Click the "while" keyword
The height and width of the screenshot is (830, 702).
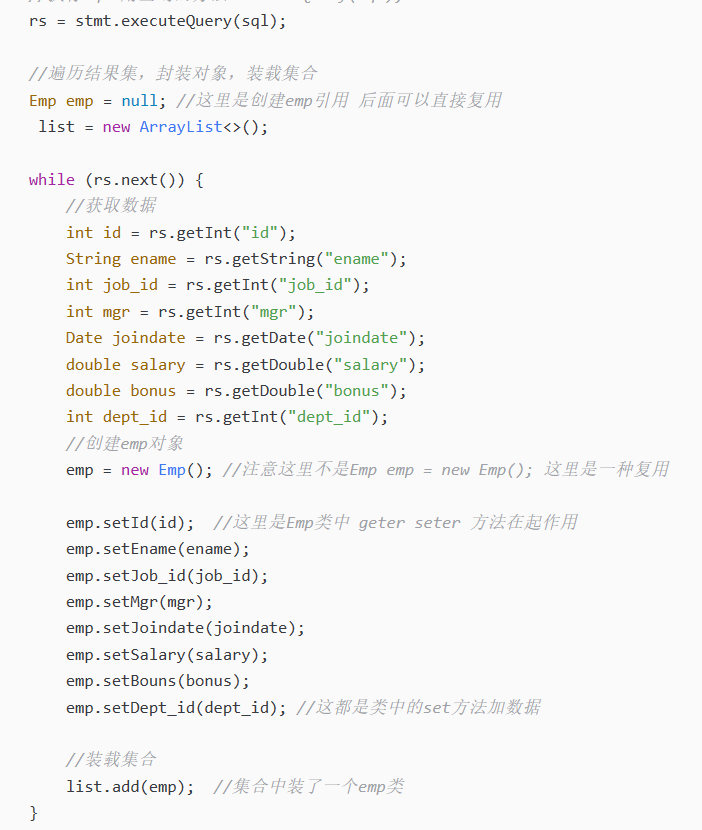[51, 179]
